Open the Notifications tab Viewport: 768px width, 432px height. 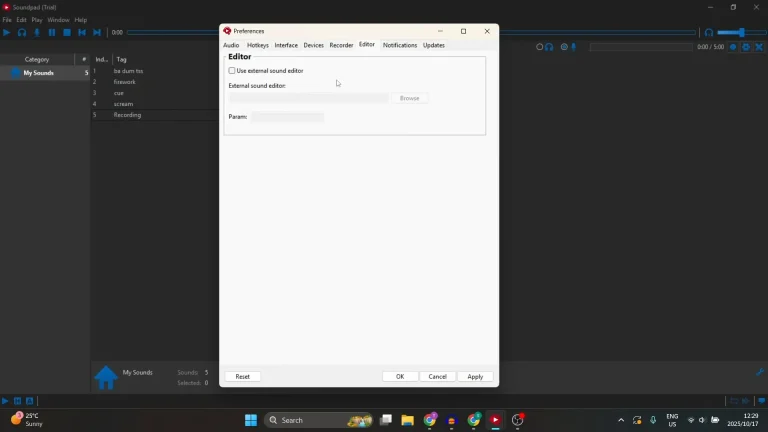coord(400,45)
